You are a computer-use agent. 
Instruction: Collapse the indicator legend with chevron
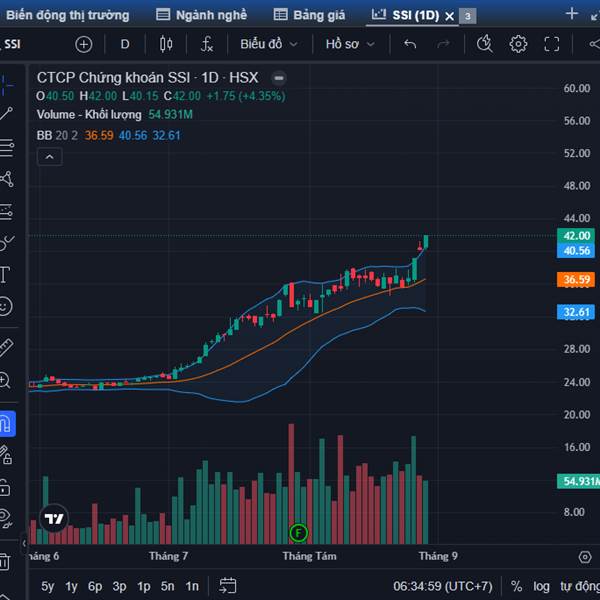(x=50, y=157)
